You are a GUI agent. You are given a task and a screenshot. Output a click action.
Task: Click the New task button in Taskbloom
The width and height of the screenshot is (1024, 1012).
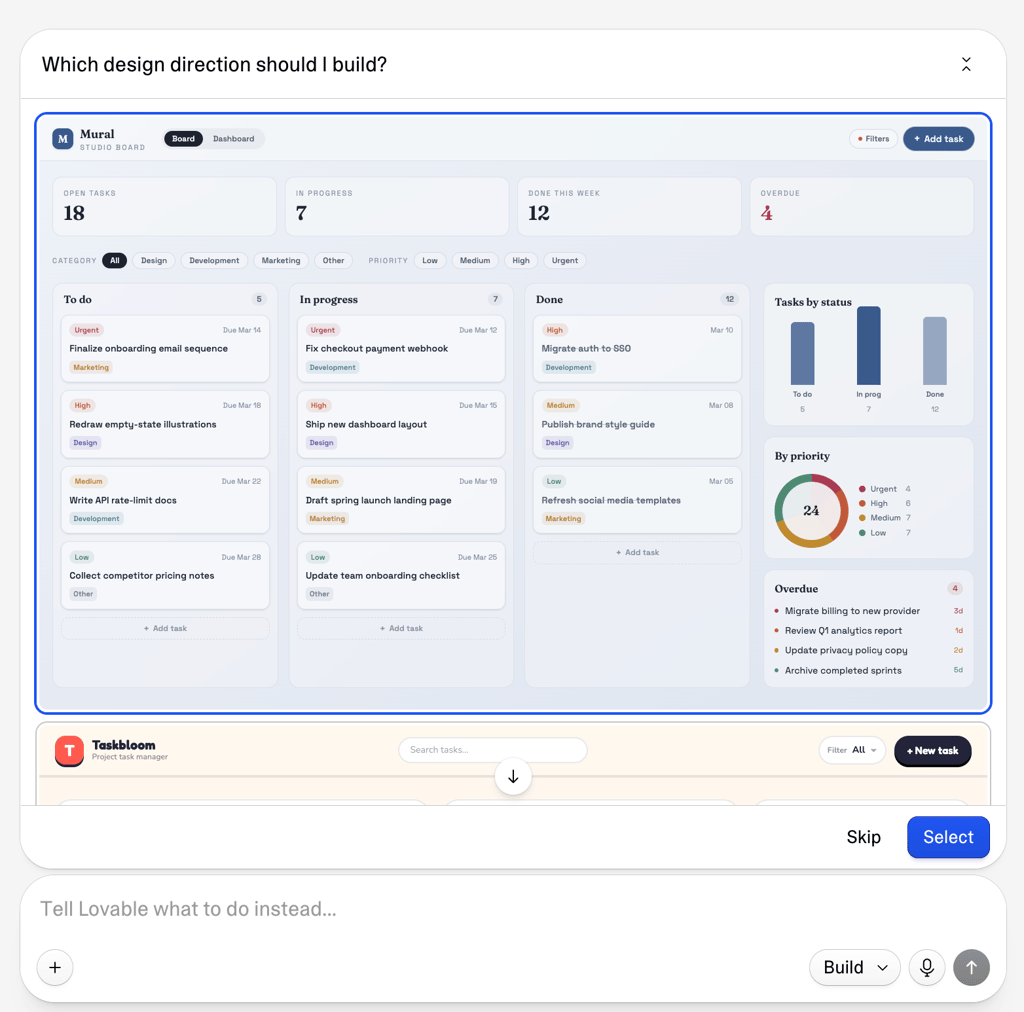pos(933,751)
